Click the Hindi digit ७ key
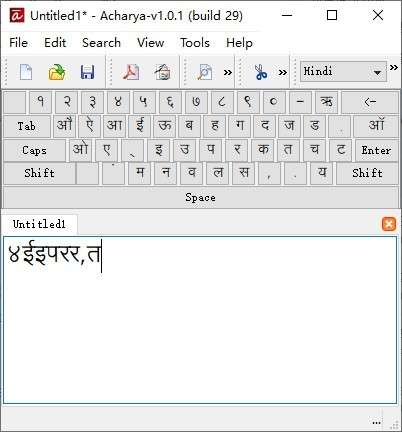The image size is (402, 432). [x=196, y=102]
